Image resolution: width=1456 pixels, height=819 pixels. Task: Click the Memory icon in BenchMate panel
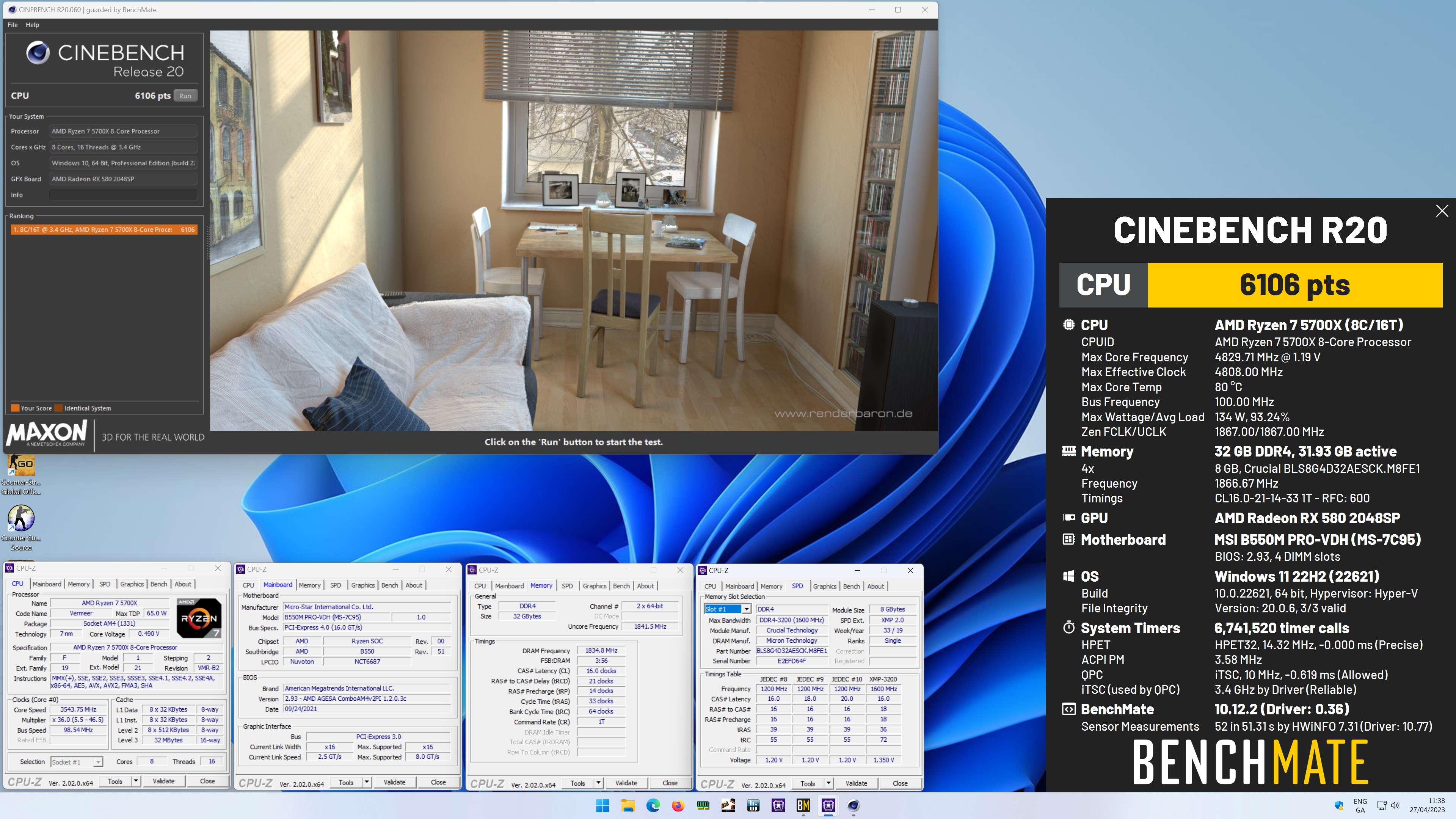tap(1068, 451)
